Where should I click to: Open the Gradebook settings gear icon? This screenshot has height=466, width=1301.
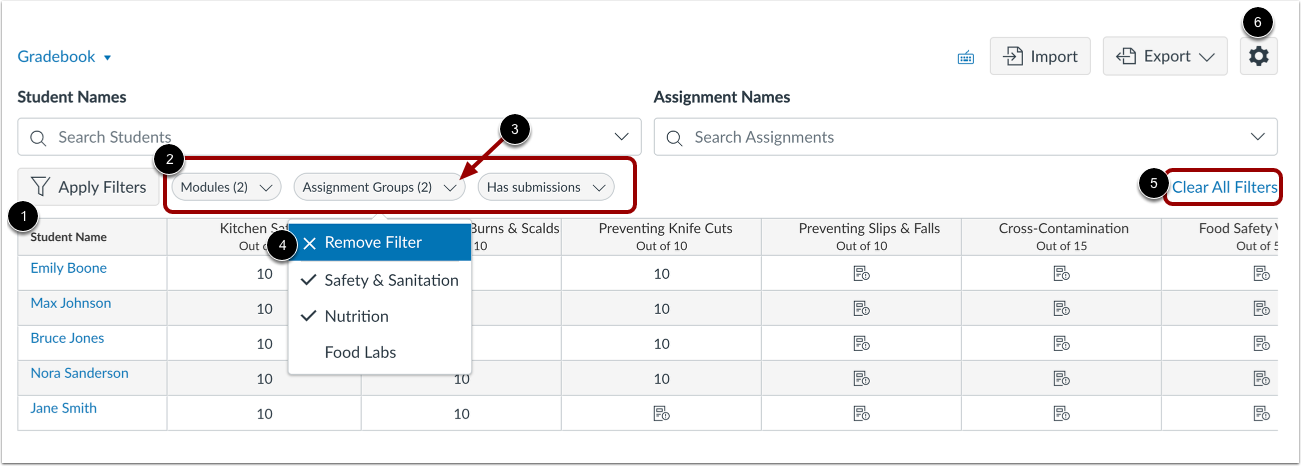point(1258,57)
